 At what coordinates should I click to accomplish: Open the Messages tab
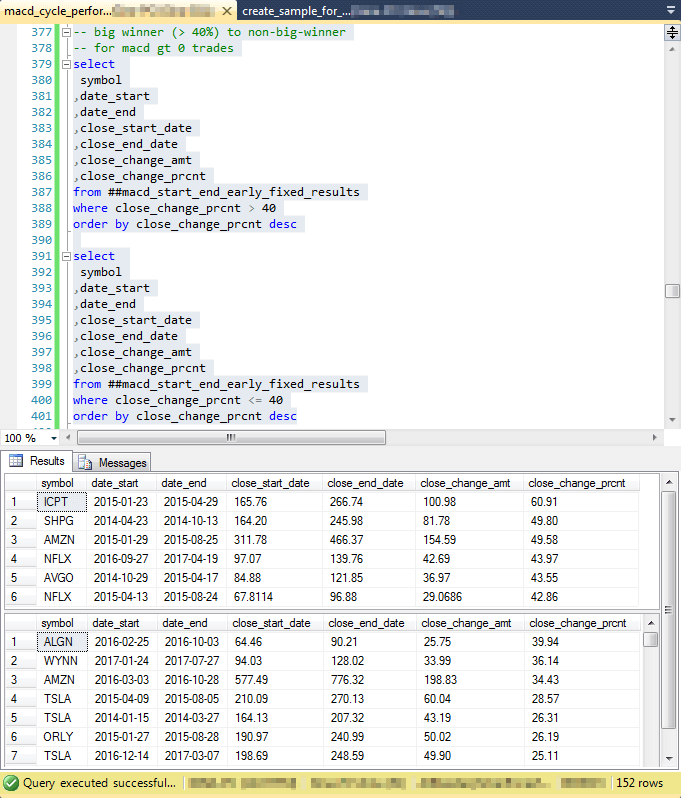point(112,463)
